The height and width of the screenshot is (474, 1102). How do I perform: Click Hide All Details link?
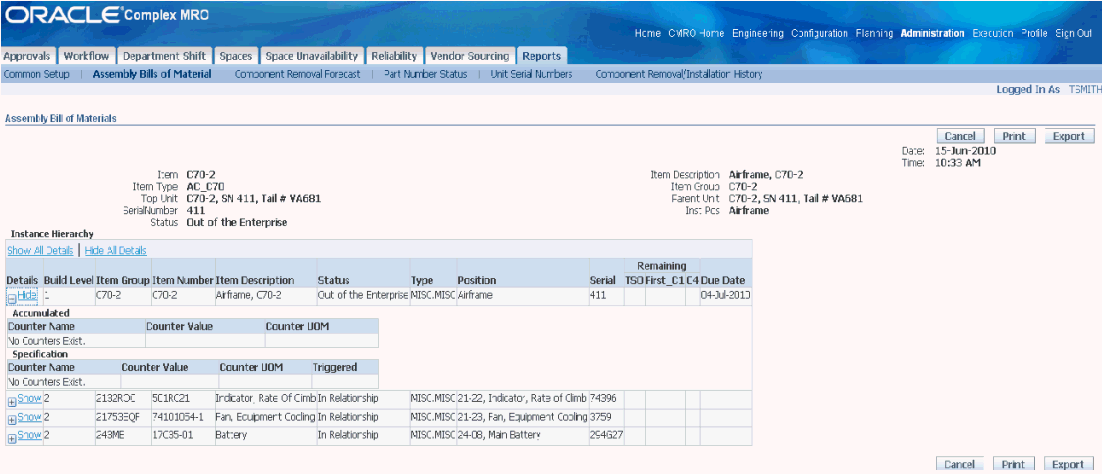(x=115, y=250)
